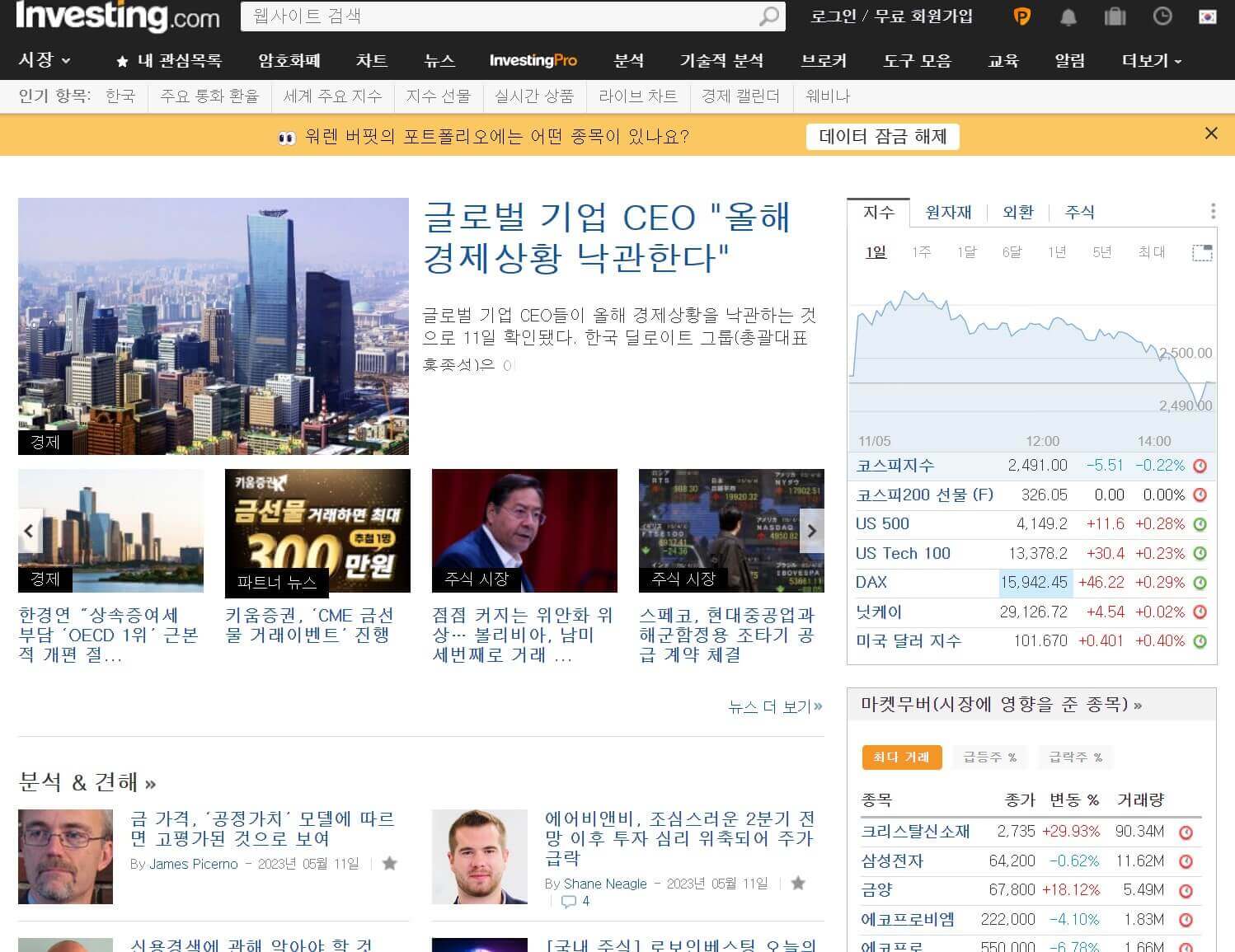Click clock icon in DAX row

[x=1200, y=583]
